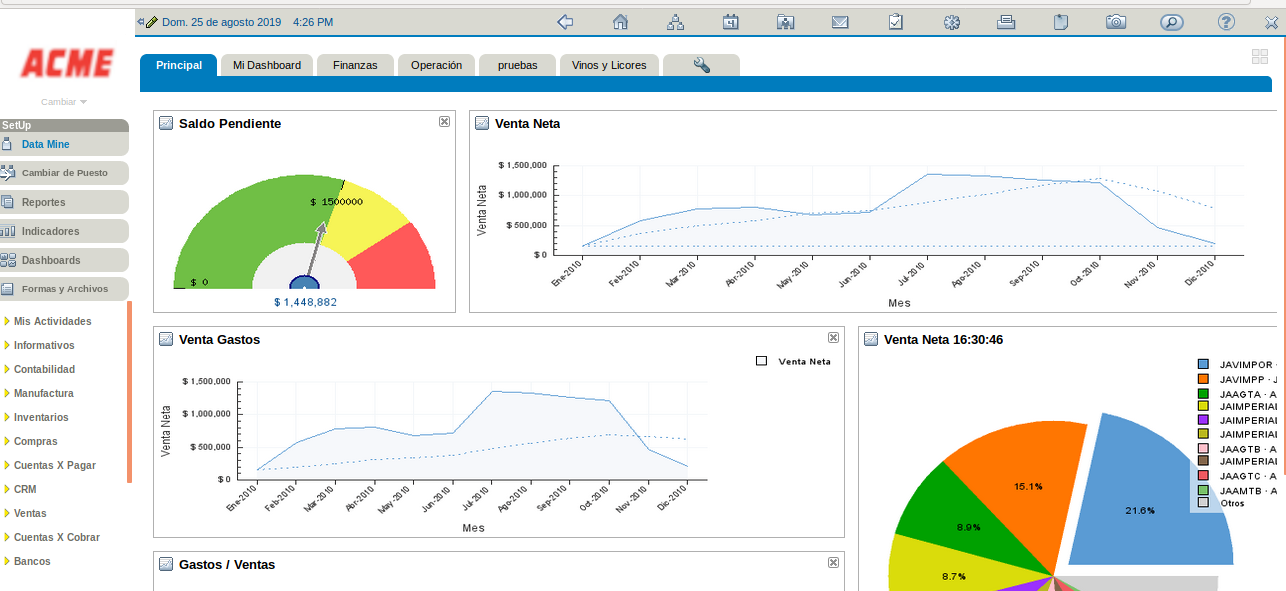The width and height of the screenshot is (1286, 591).
Task: Click the $ 1,448,882 balance link
Action: click(x=305, y=302)
